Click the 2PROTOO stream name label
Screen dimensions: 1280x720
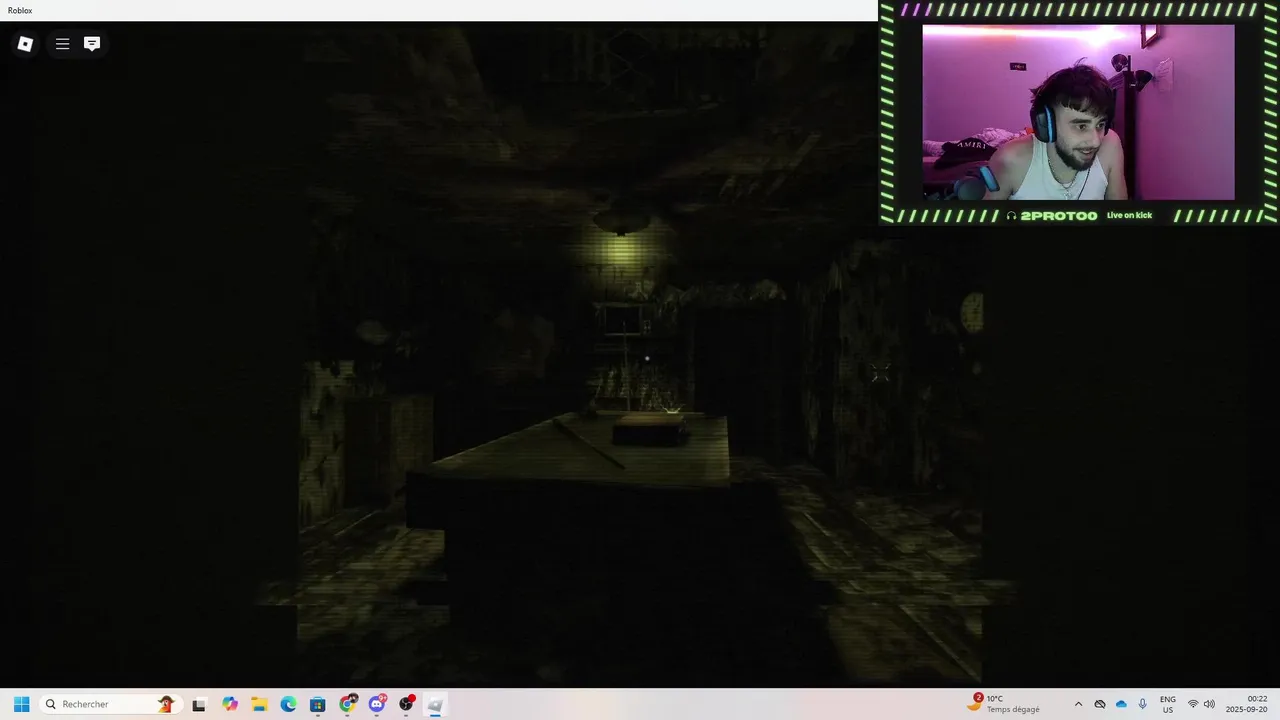tap(1059, 215)
